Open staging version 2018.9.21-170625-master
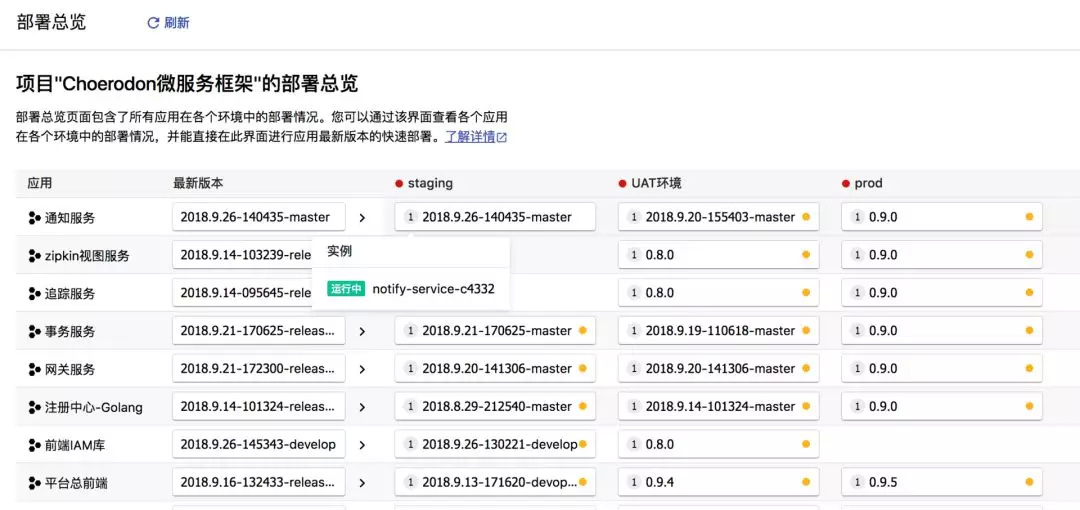 [x=495, y=330]
